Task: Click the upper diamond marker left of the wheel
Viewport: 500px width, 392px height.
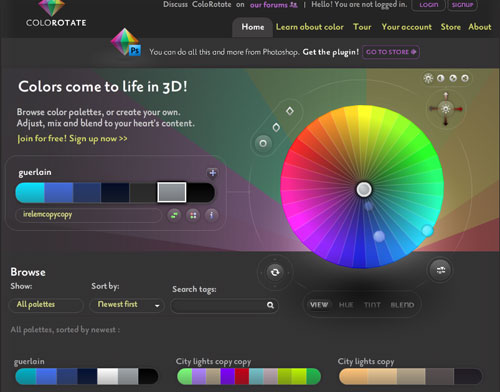Action: (290, 111)
